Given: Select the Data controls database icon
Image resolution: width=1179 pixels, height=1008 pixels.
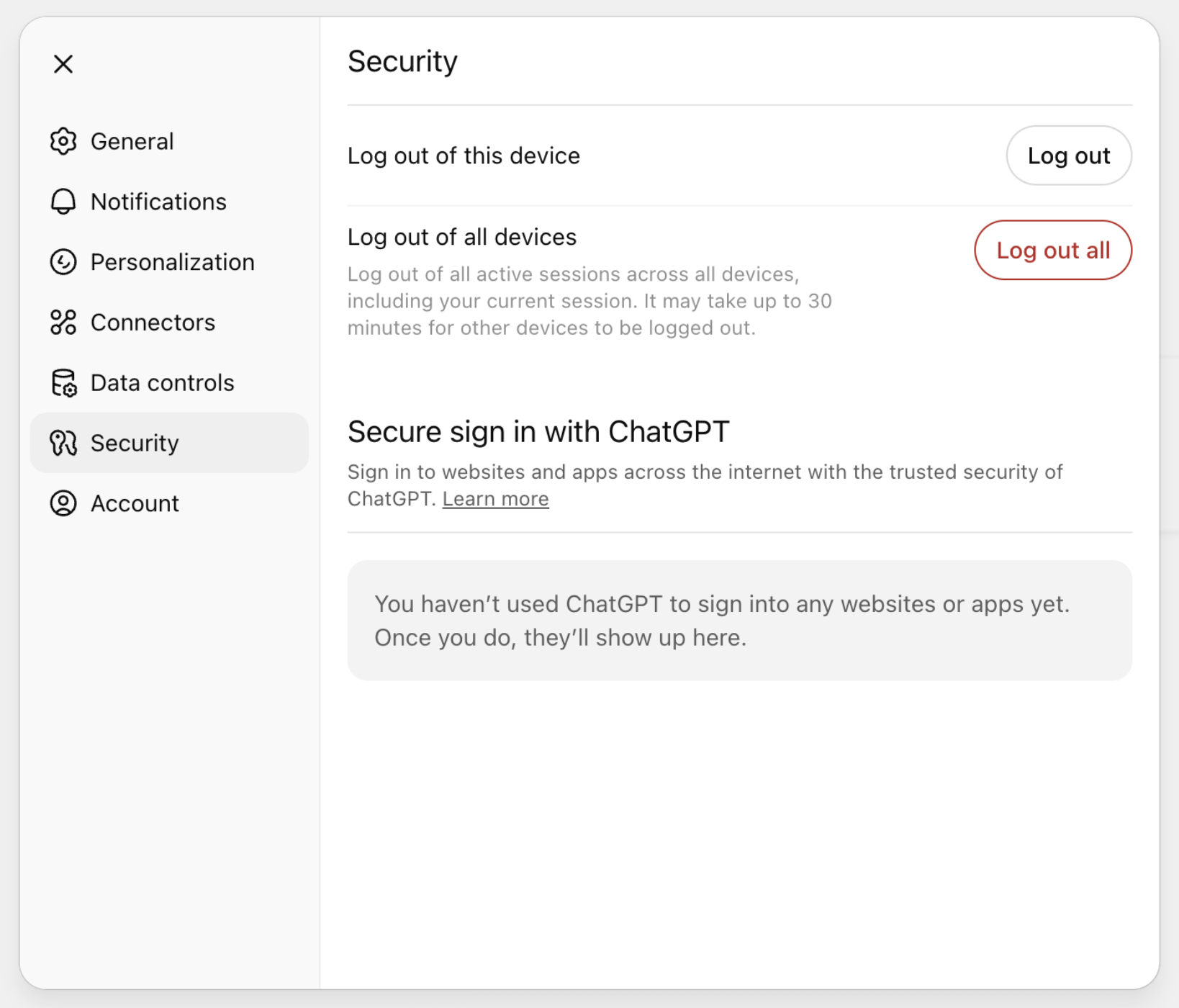Looking at the screenshot, I should point(63,383).
